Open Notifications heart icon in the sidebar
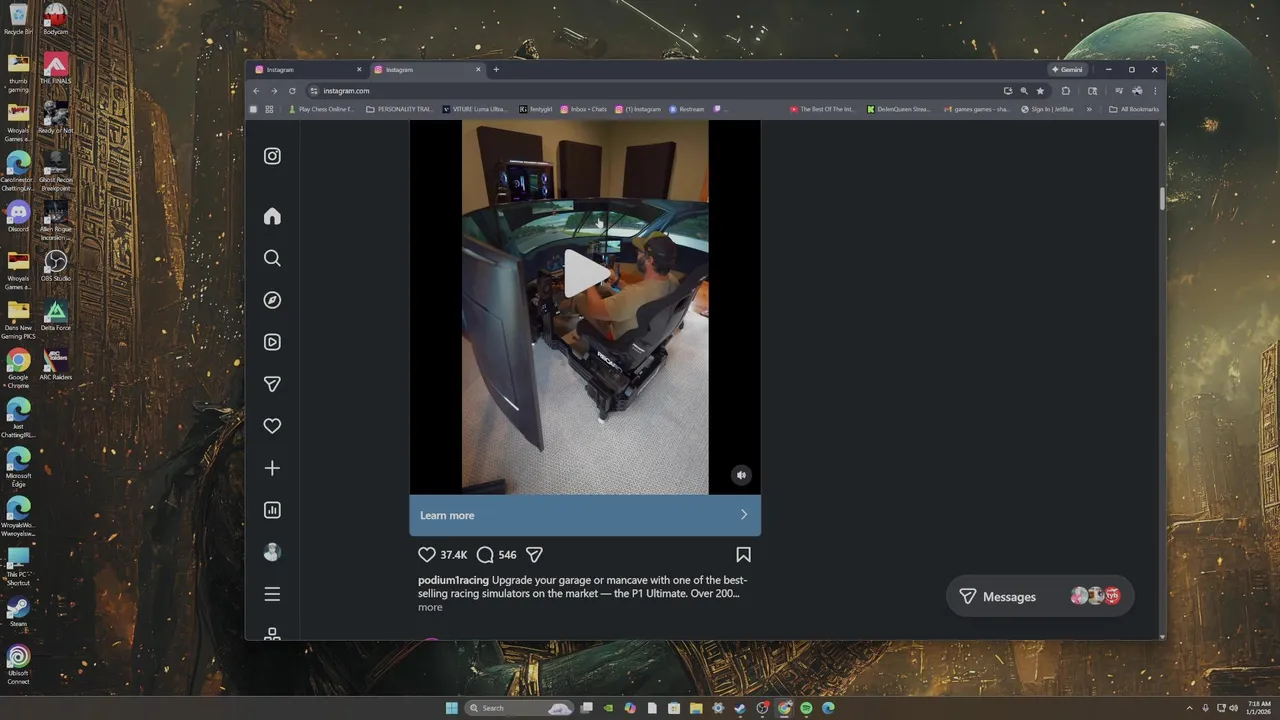 (272, 426)
